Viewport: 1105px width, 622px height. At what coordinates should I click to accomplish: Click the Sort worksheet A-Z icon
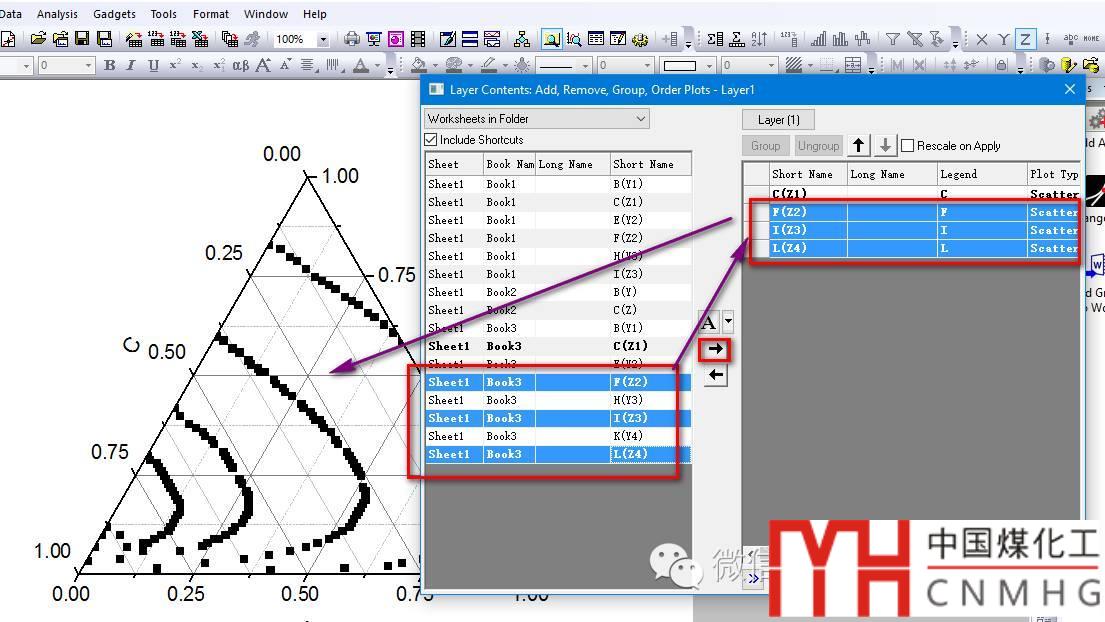coord(759,39)
